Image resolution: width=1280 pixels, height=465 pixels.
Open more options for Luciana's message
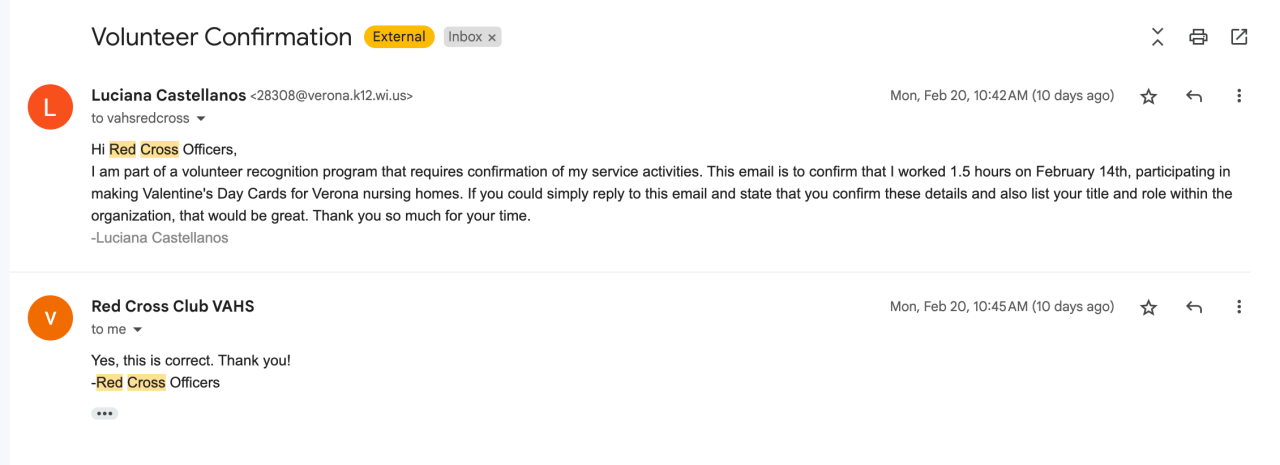coord(1239,96)
